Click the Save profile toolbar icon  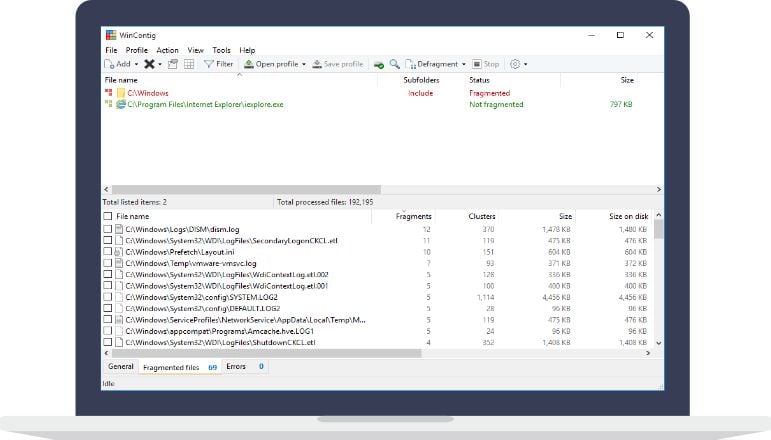pos(317,64)
